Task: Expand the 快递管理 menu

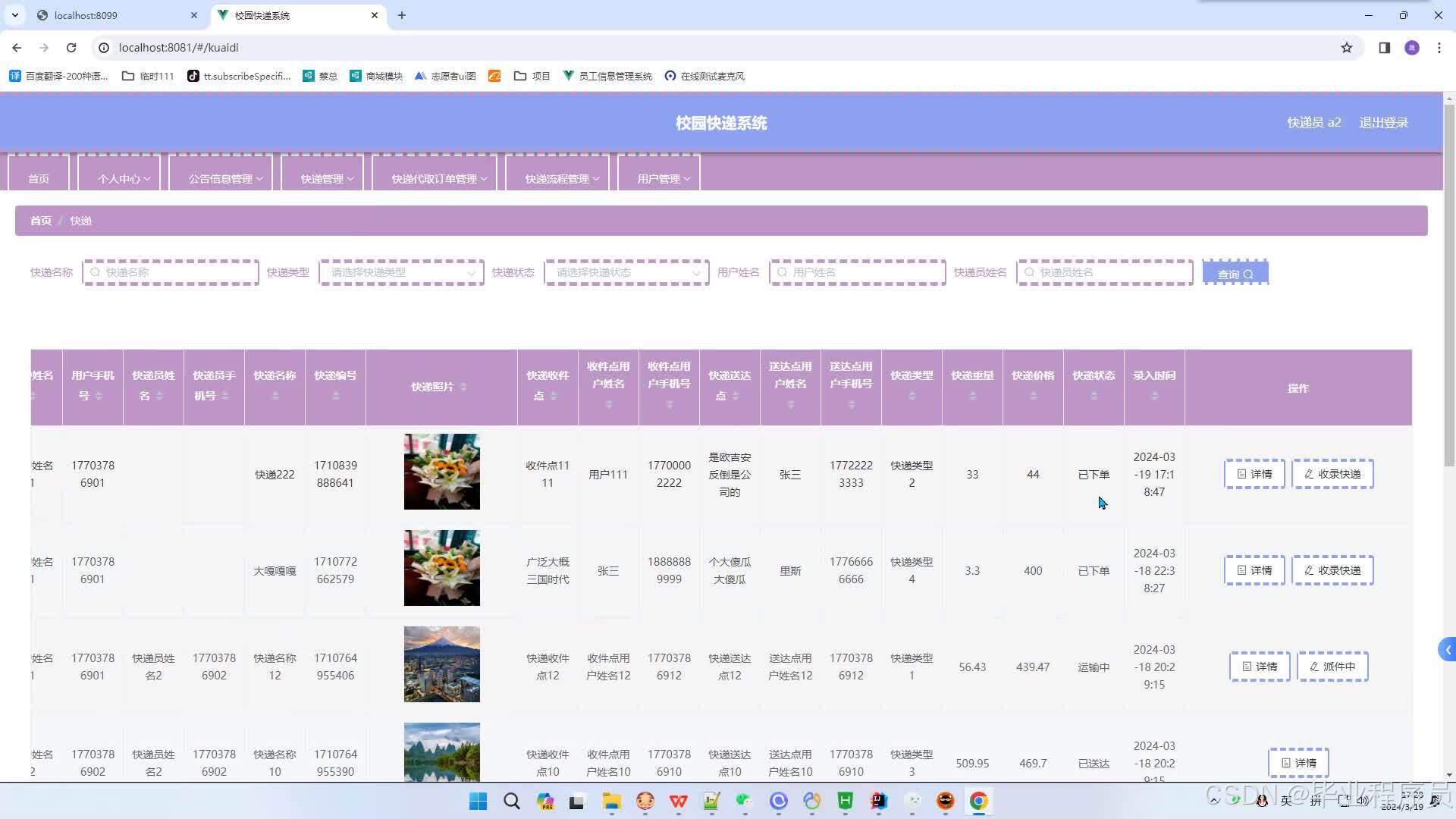Action: click(326, 179)
